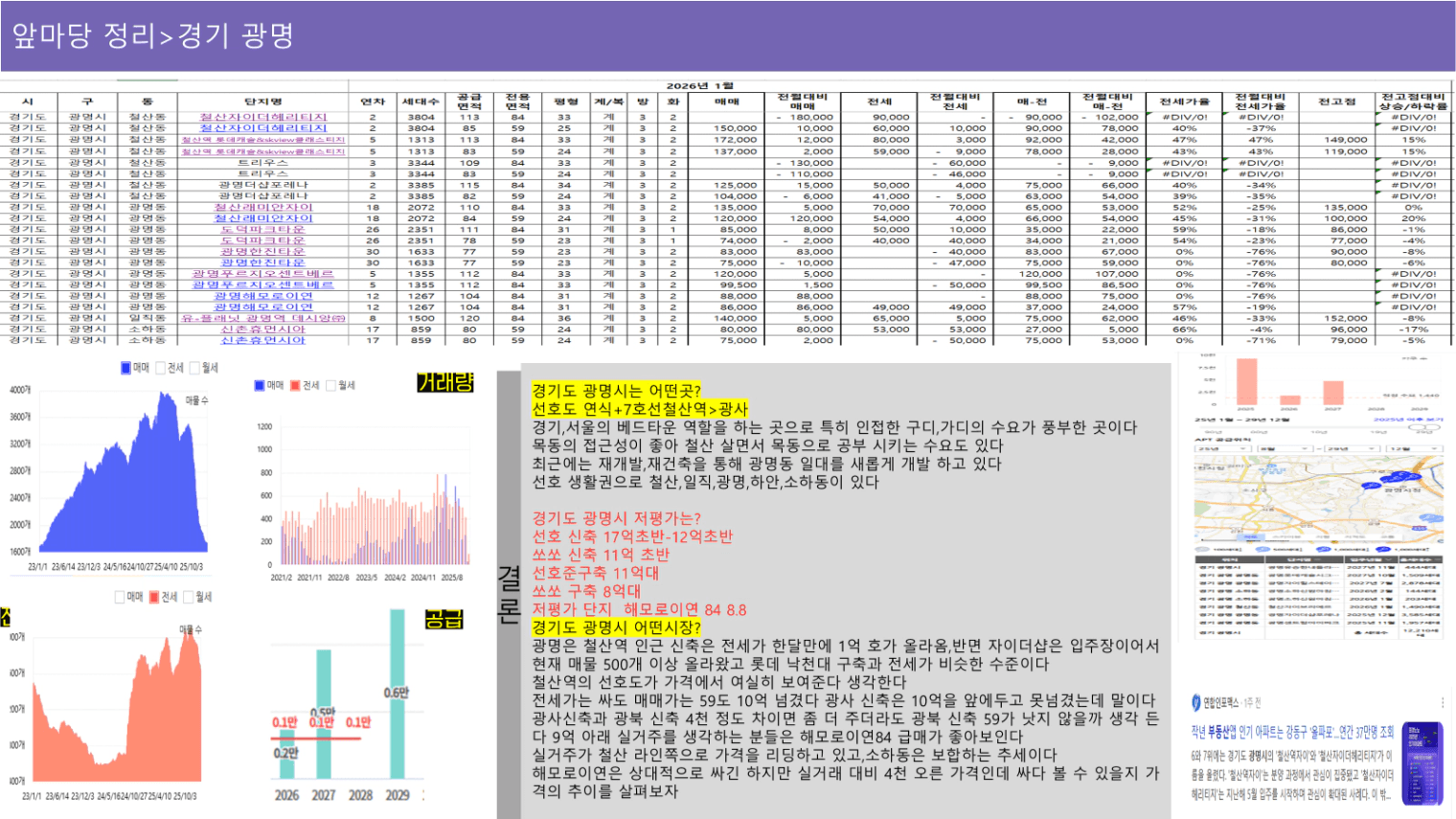Click the 연합인포맥스 news source logo icon
The height and width of the screenshot is (819, 1456).
pyautogui.click(x=1196, y=702)
